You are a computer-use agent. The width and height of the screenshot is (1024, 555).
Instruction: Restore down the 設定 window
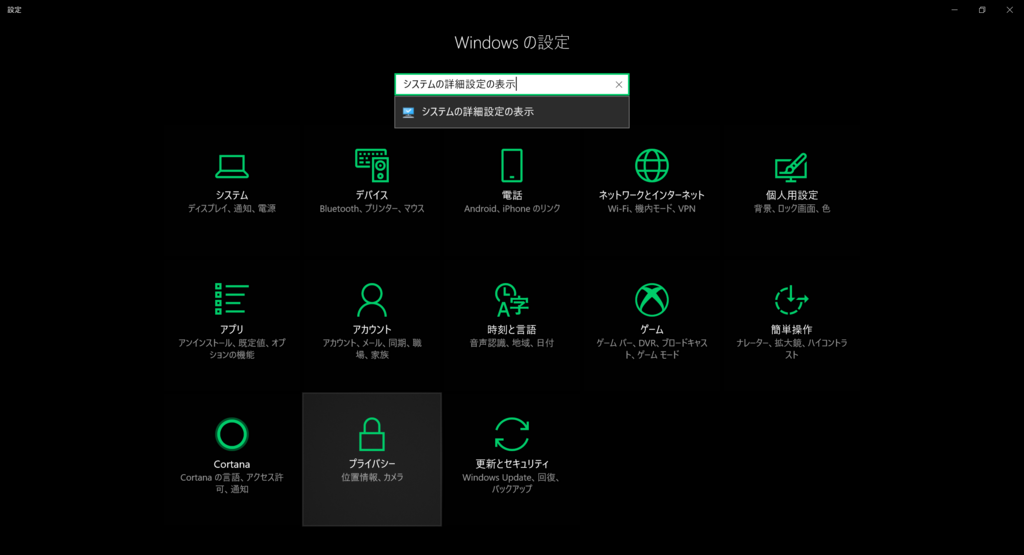coord(982,10)
